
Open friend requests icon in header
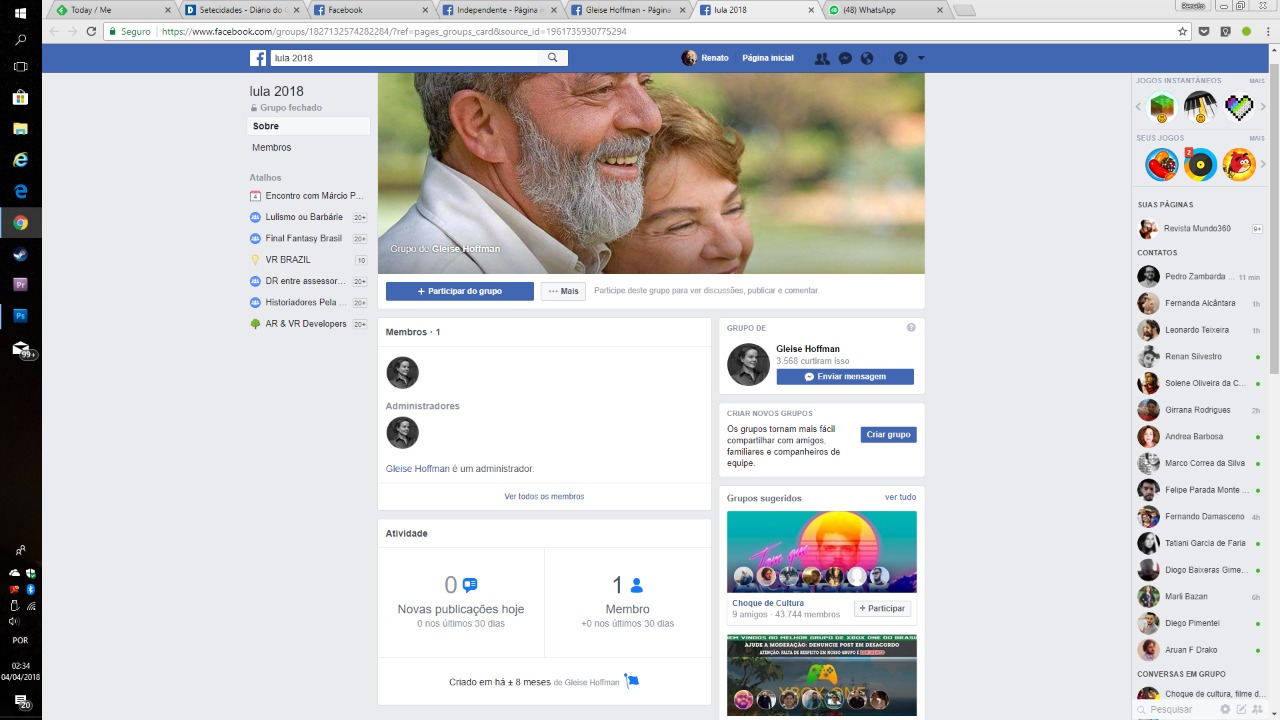click(x=822, y=58)
